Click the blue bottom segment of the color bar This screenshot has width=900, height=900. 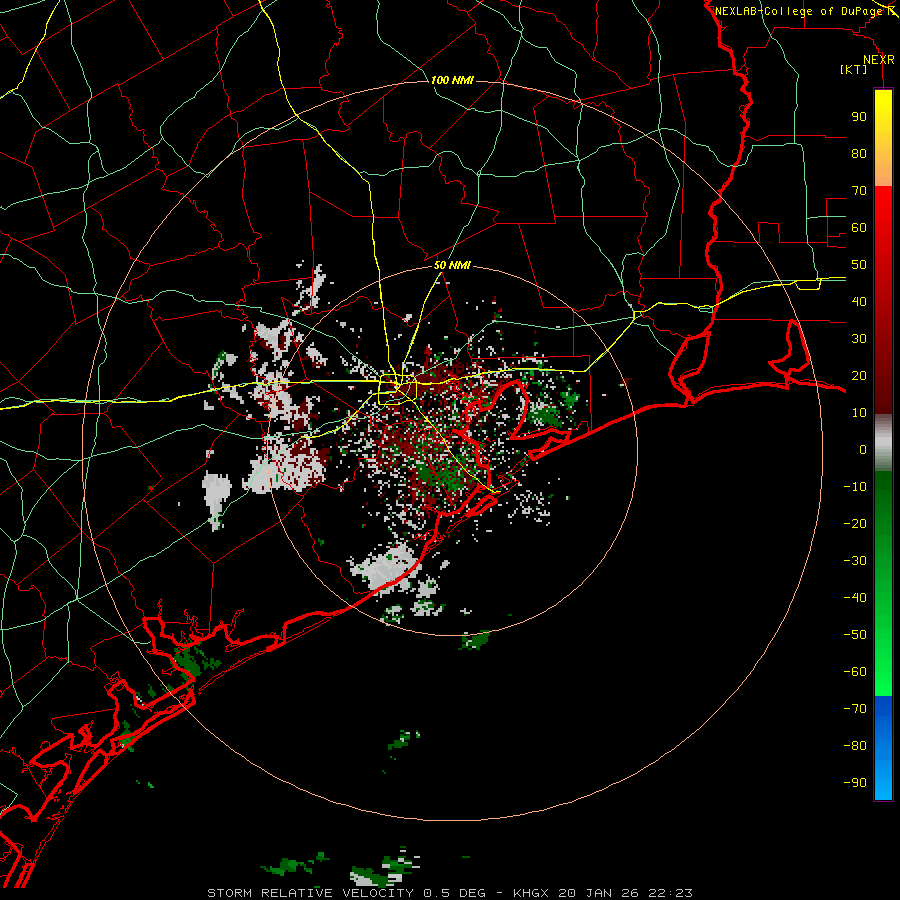[883, 748]
